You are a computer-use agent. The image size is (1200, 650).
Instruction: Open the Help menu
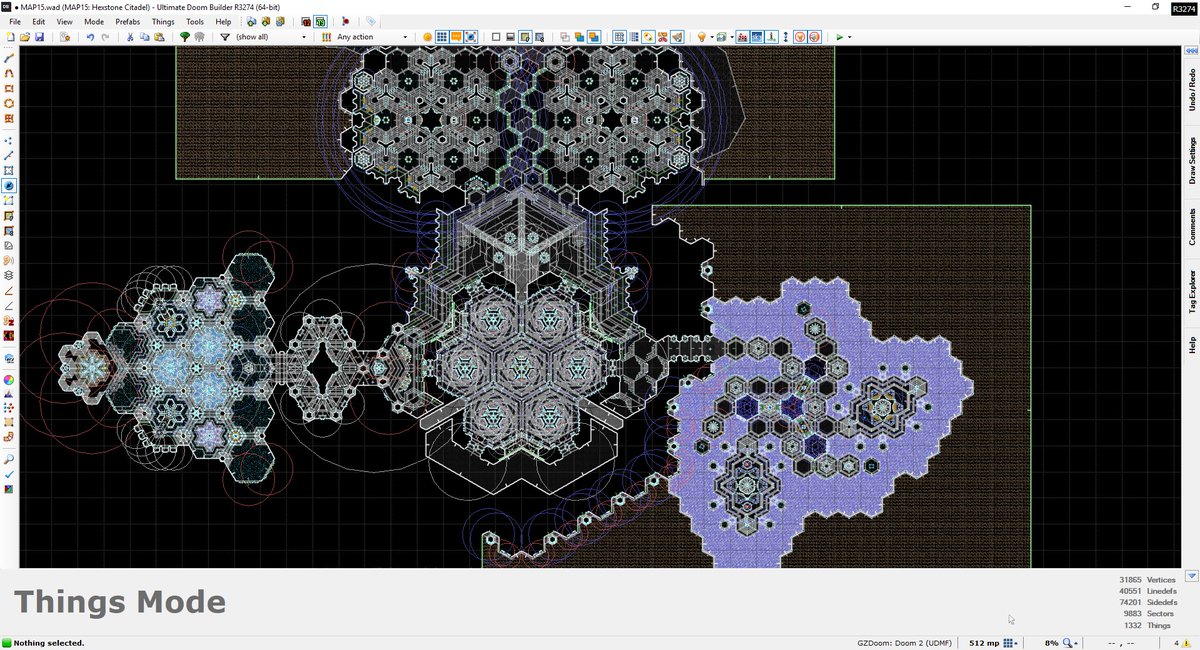(223, 21)
